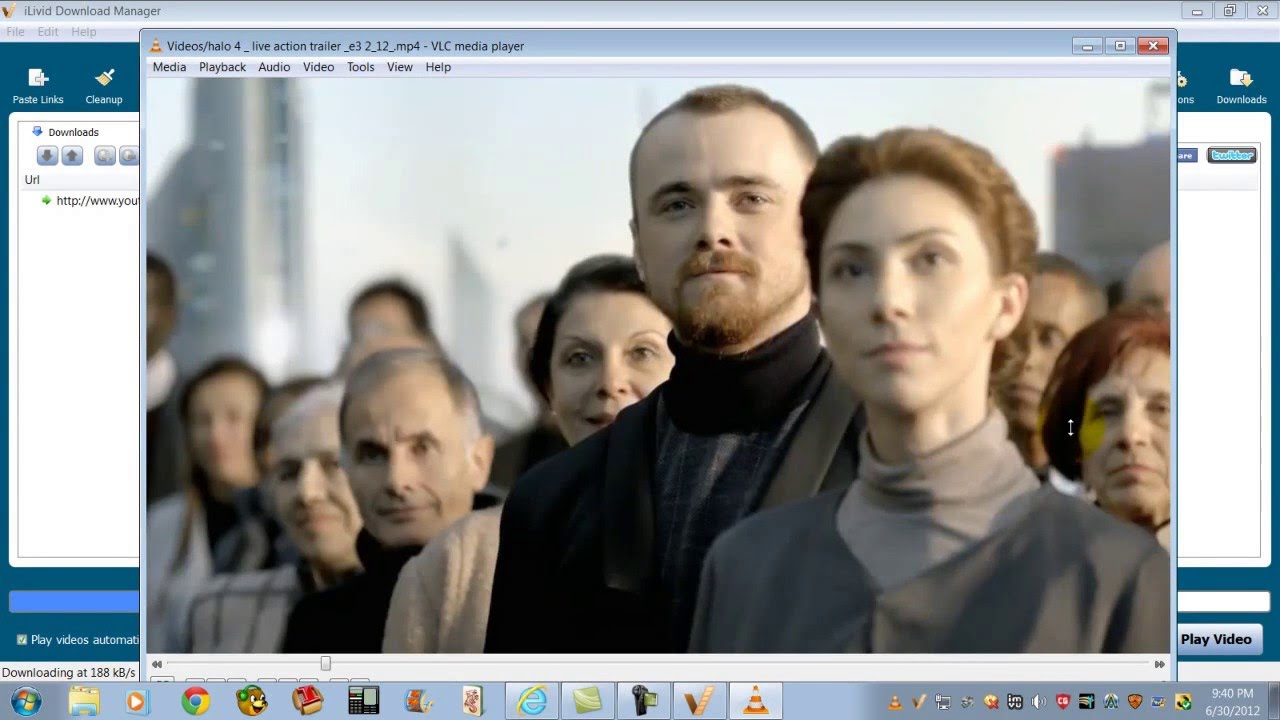Open the VLC Video menu
This screenshot has height=720, width=1280.
pos(318,67)
